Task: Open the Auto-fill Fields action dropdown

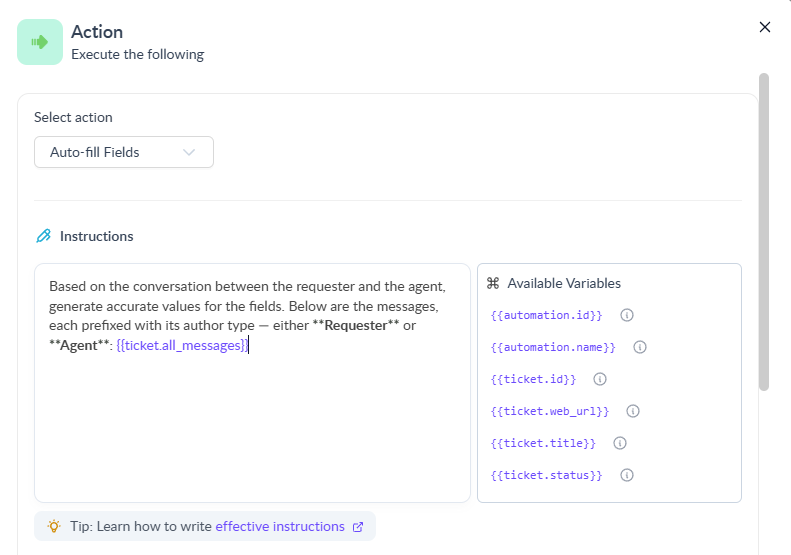Action: click(124, 152)
